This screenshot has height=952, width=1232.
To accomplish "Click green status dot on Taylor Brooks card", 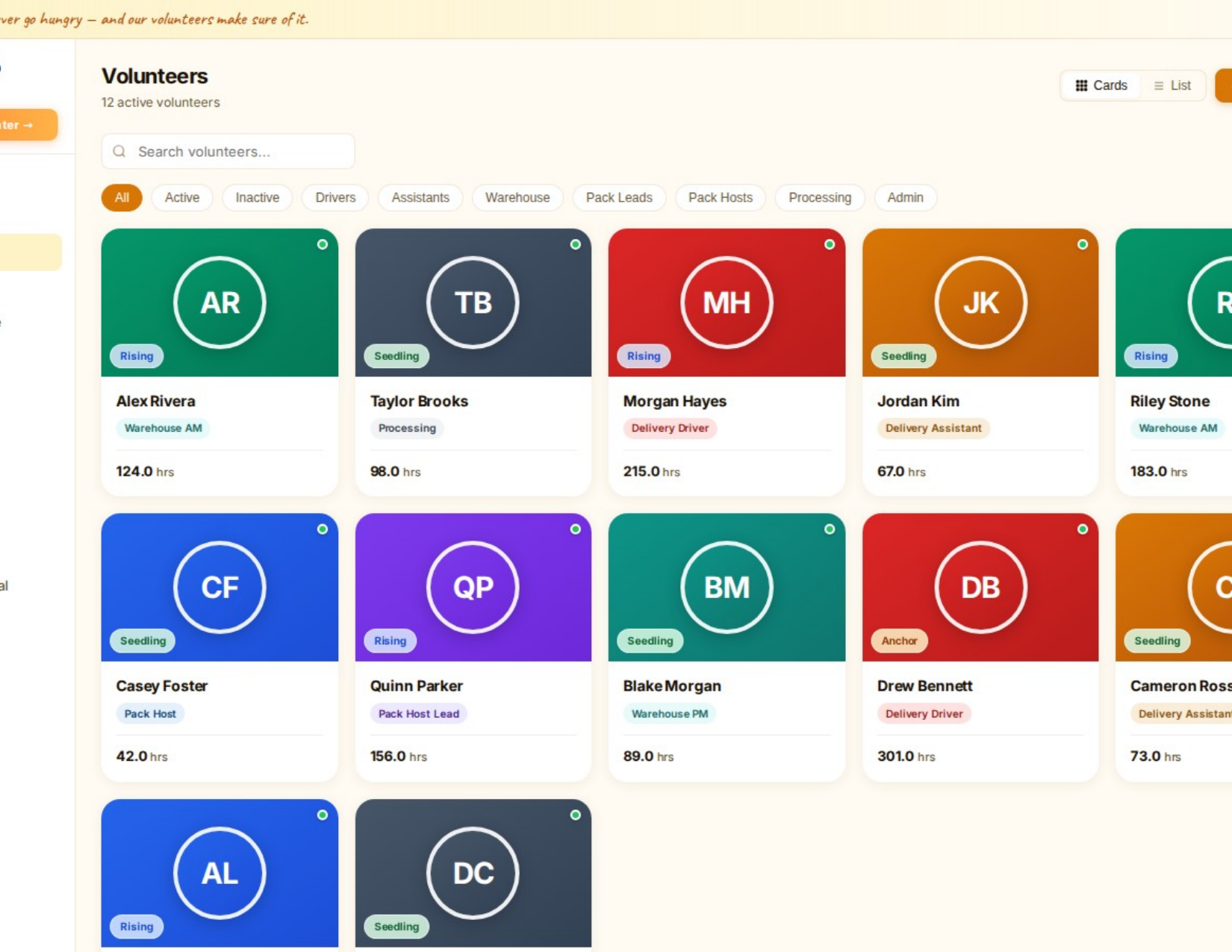I will coord(576,244).
